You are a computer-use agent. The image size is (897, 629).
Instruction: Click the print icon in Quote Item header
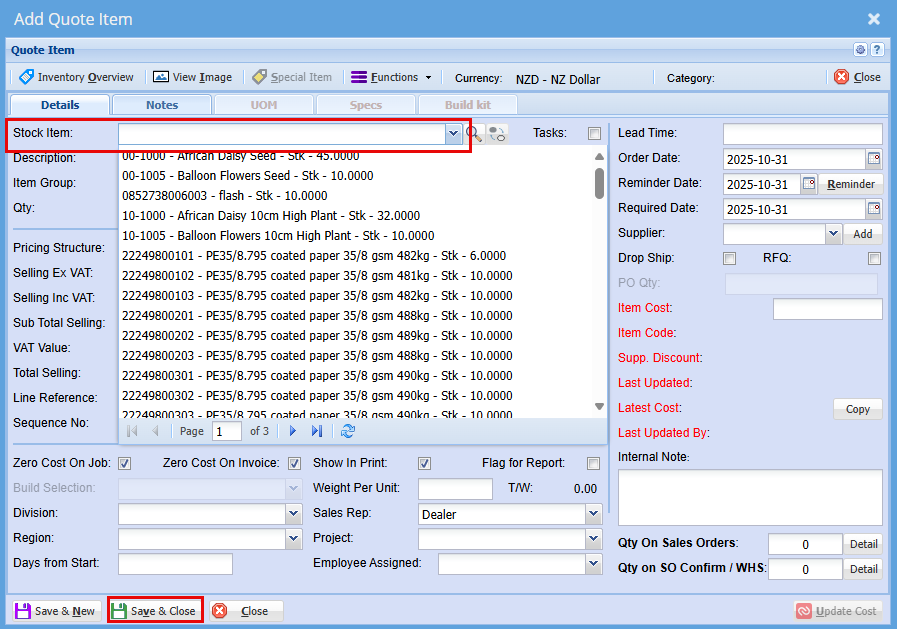click(860, 50)
